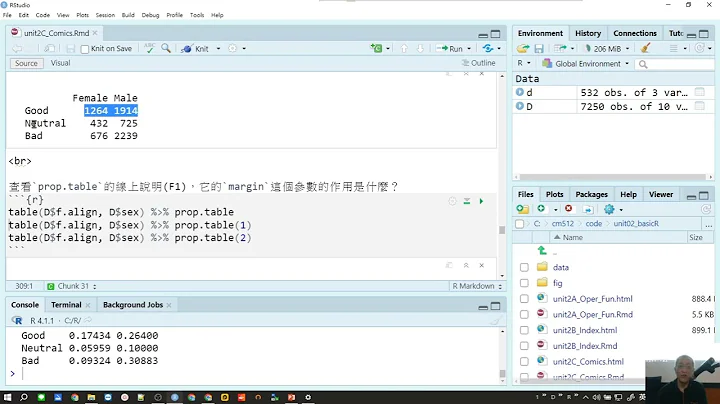This screenshot has height=404, width=720.
Task: Open Files More gear menu
Action: [613, 209]
